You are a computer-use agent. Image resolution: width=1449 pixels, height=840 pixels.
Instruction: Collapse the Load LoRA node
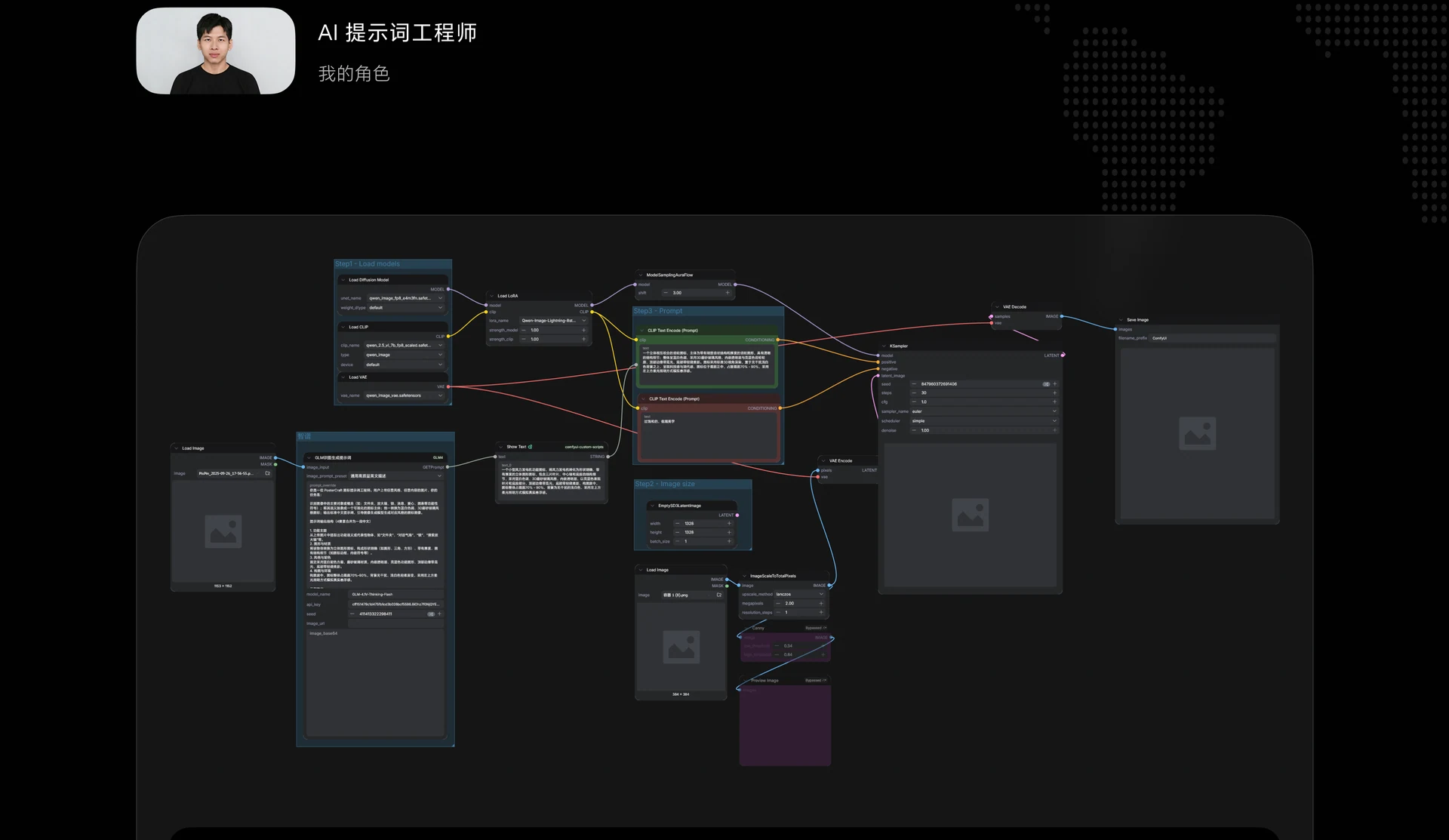pyautogui.click(x=492, y=296)
